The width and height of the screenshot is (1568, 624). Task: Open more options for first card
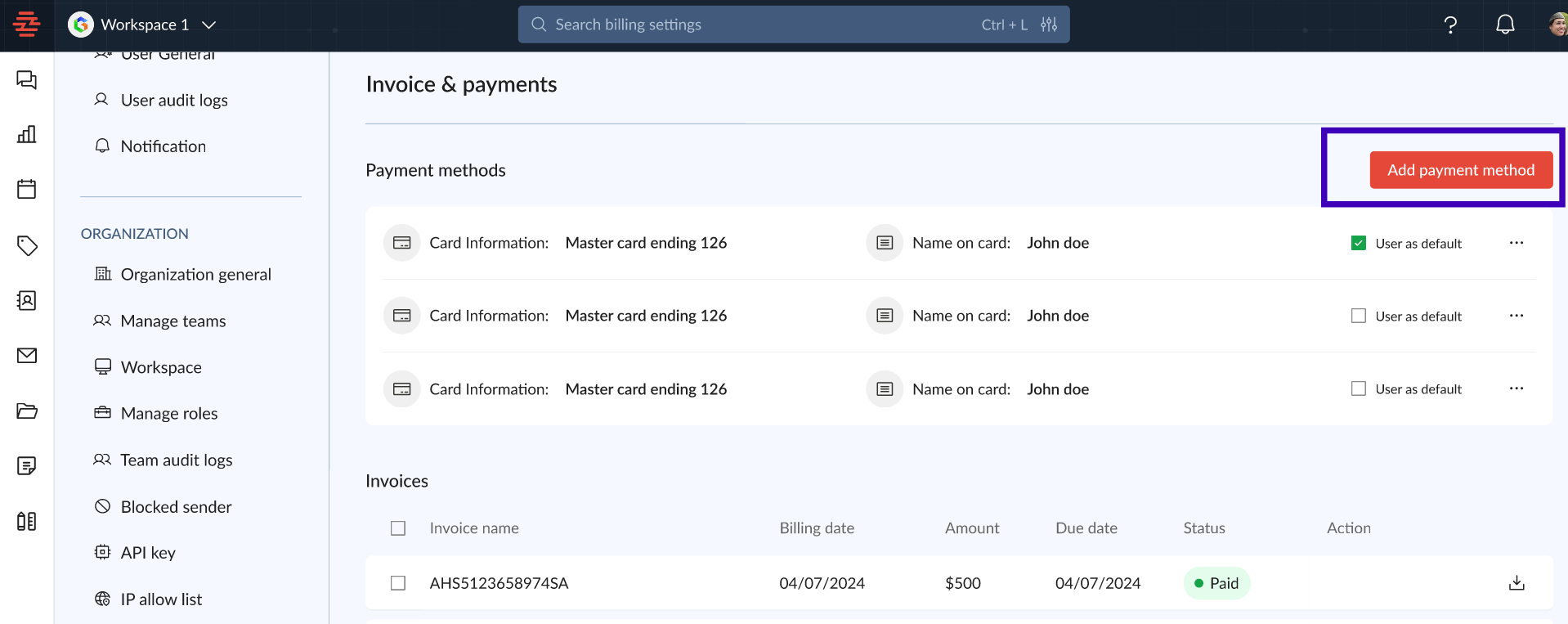pos(1516,243)
